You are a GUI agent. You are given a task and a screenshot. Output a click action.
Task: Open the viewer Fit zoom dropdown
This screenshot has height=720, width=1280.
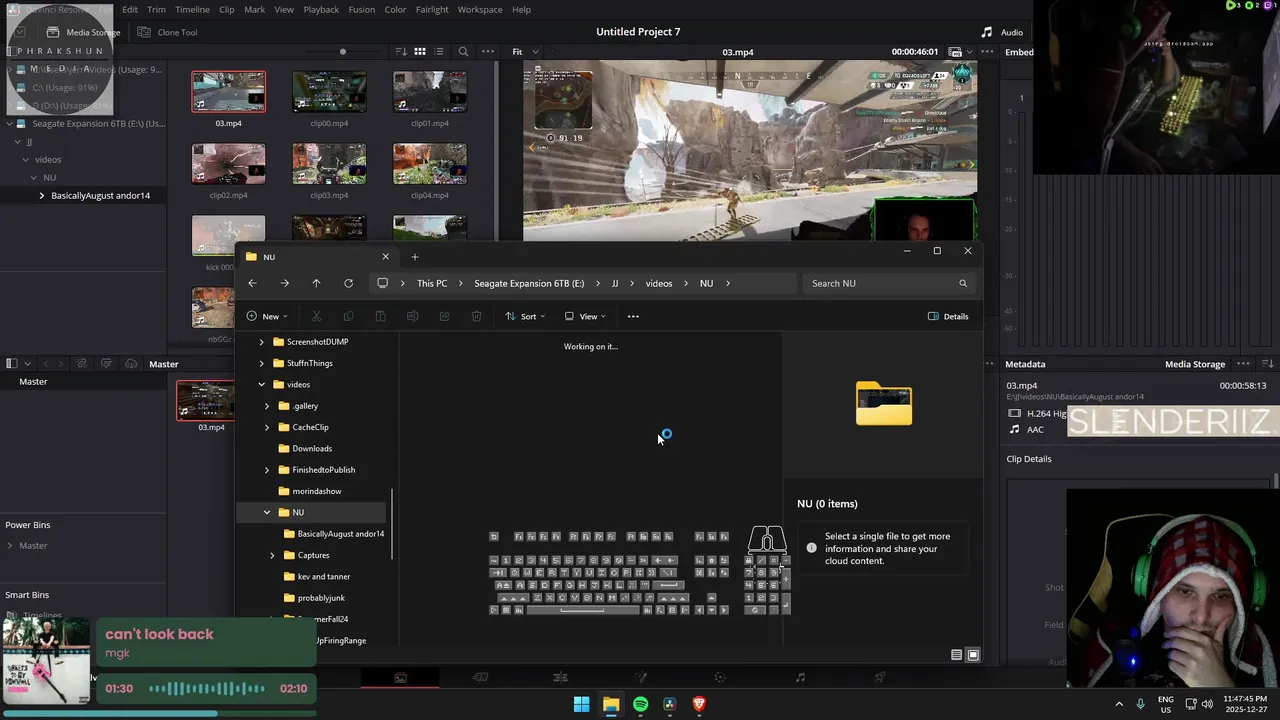[525, 51]
